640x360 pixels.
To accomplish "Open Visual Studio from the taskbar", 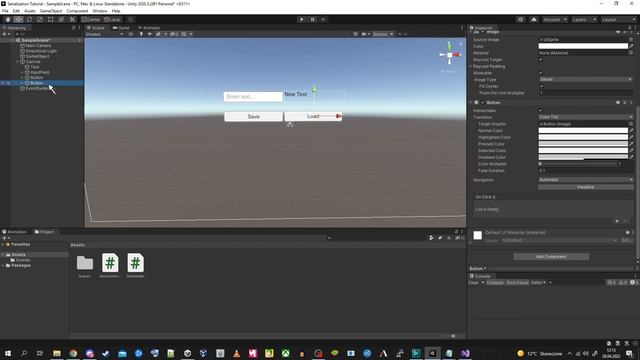I will (465, 353).
